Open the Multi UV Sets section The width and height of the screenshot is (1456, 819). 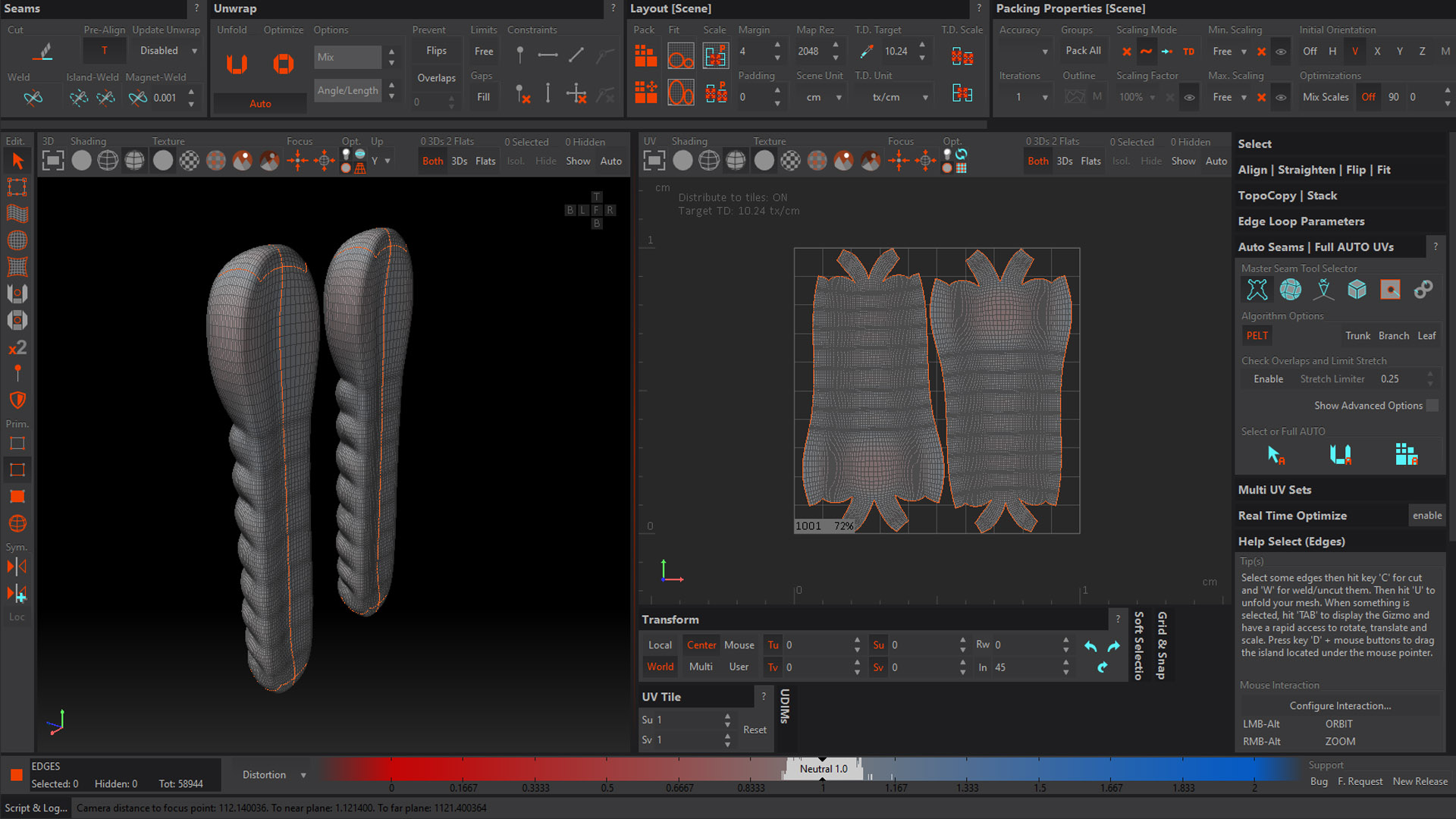[x=1274, y=490]
